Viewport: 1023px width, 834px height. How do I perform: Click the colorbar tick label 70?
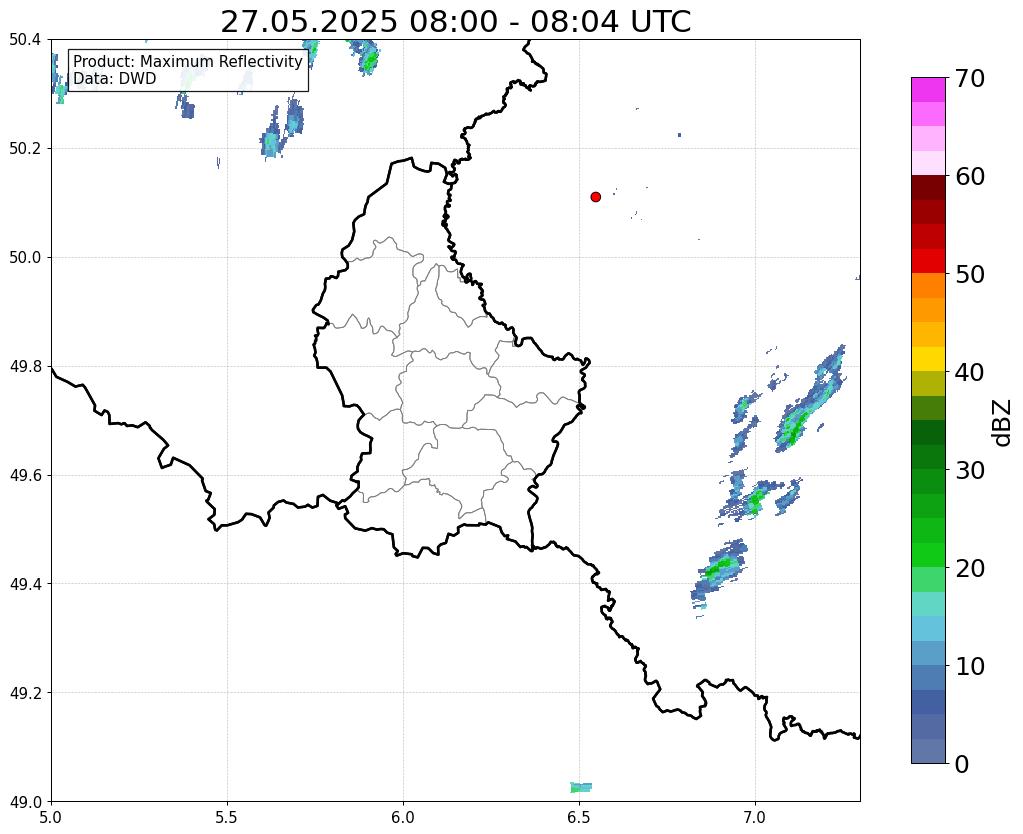(969, 78)
